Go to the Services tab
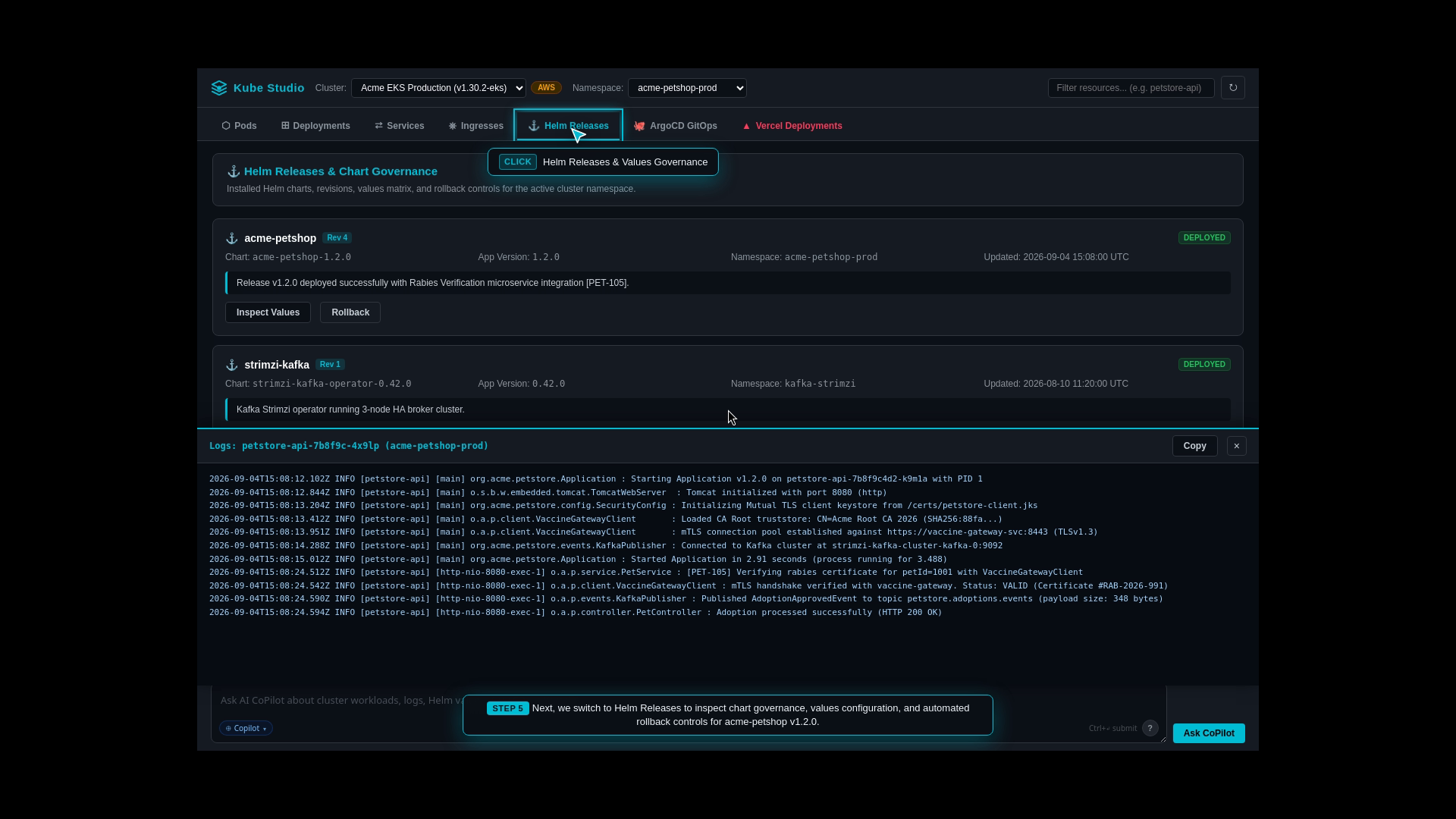The image size is (1456, 819). 400,126
